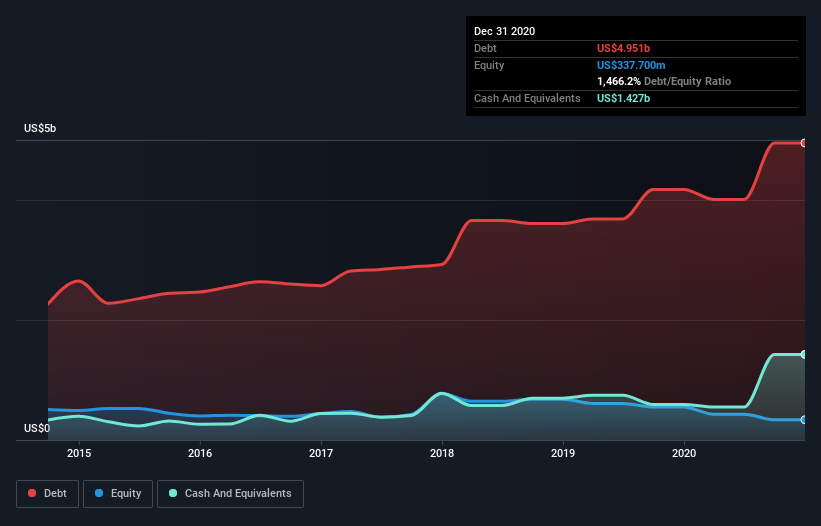Image resolution: width=821 pixels, height=526 pixels.
Task: Click the 2017 x-axis label
Action: [x=321, y=453]
